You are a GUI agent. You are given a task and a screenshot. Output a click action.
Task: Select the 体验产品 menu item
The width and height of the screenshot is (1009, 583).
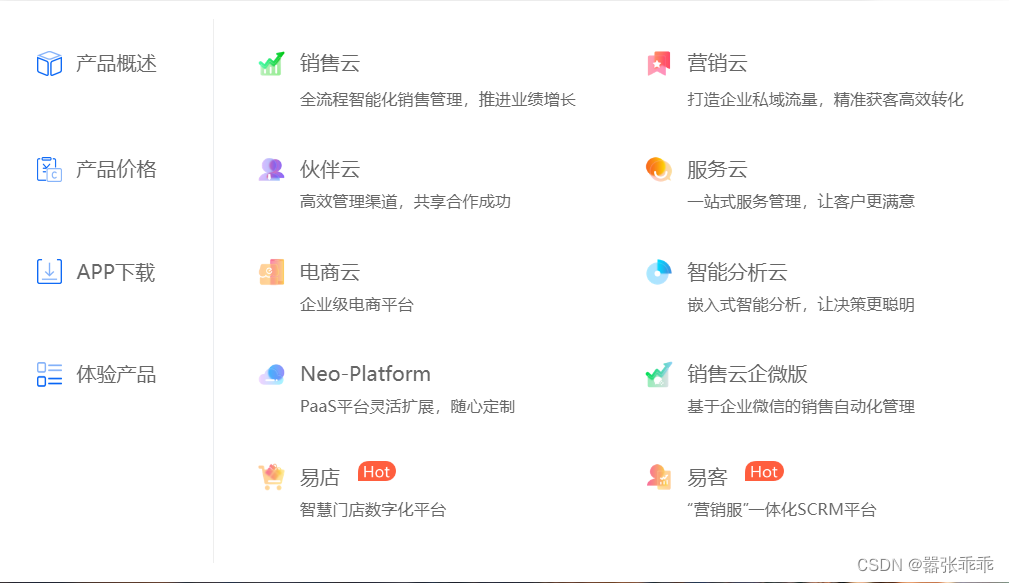(x=115, y=373)
